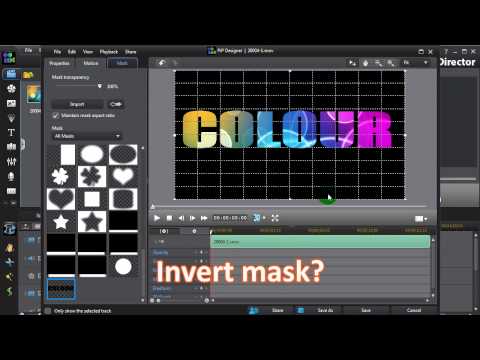The image size is (480, 360).
Task: Choose the hand pan tool above preview
Action: click(x=366, y=63)
